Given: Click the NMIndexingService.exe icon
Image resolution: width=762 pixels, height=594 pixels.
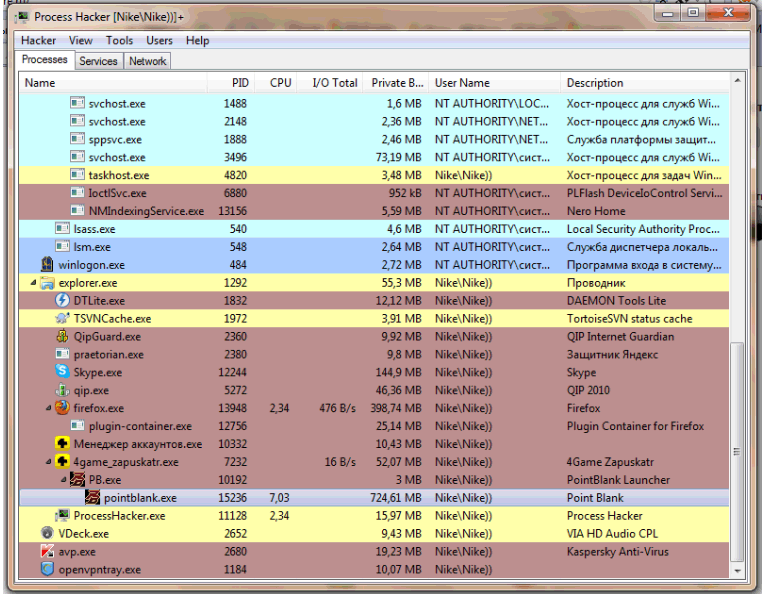Looking at the screenshot, I should click(77, 210).
